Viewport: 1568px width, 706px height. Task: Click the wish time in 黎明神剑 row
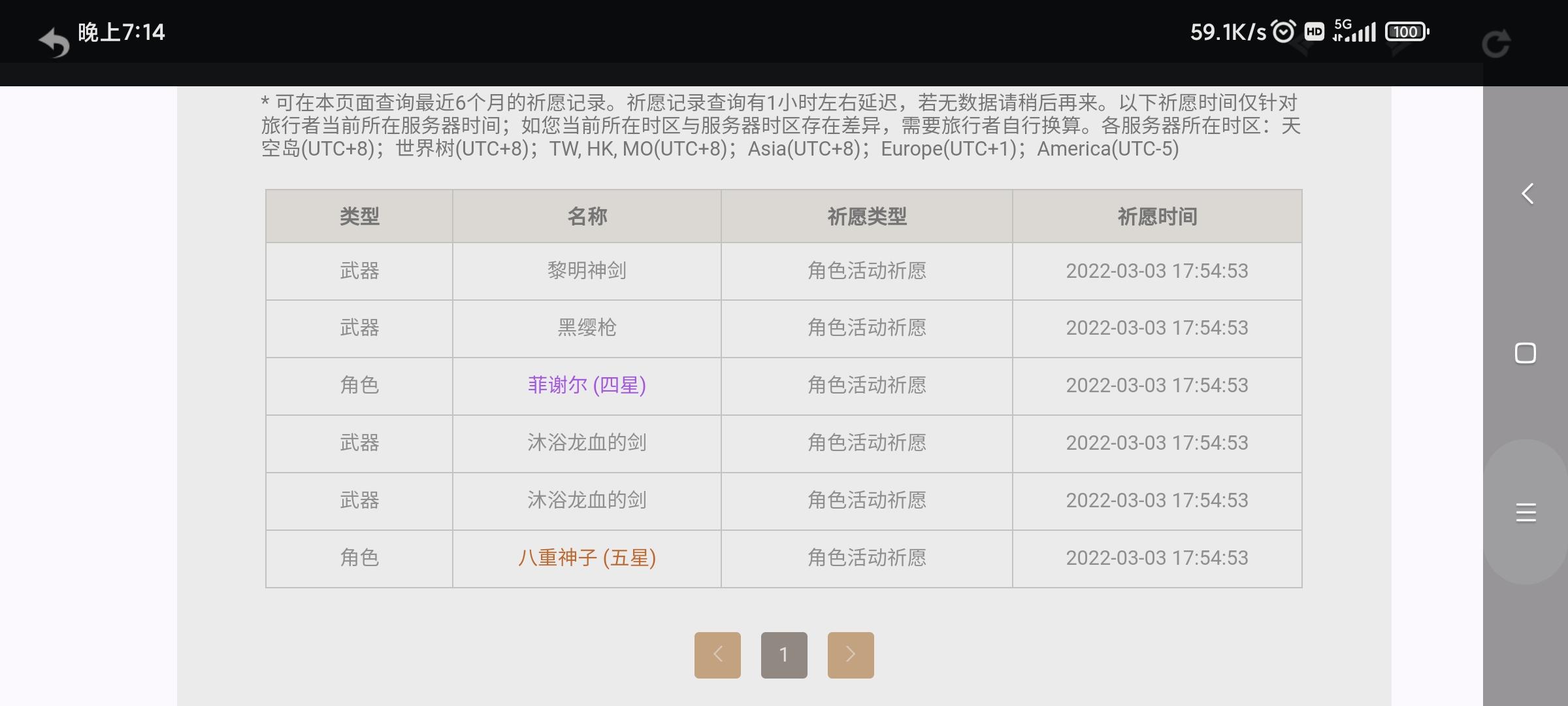(x=1157, y=271)
